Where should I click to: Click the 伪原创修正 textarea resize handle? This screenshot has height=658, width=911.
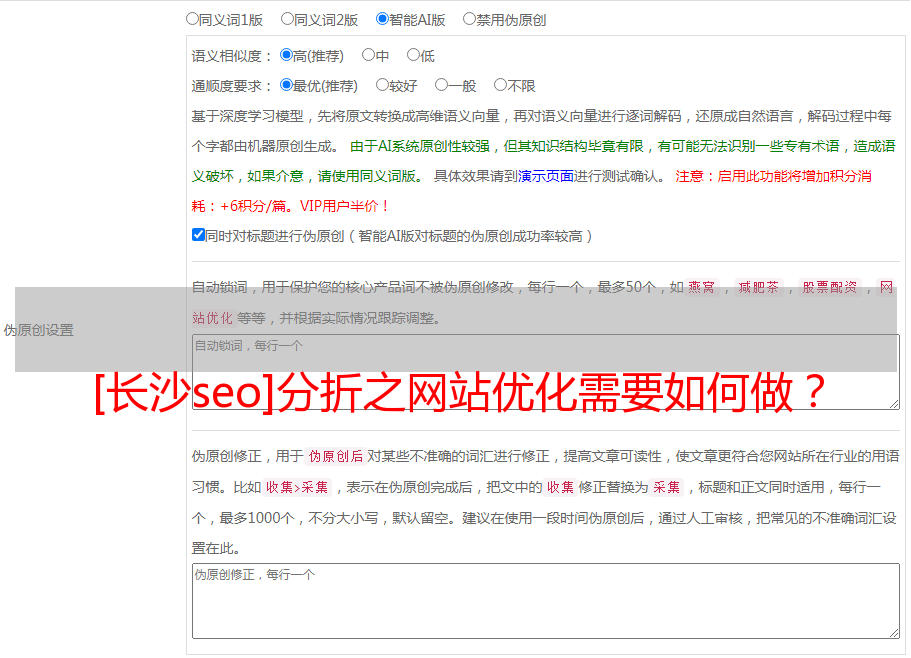pyautogui.click(x=893, y=632)
